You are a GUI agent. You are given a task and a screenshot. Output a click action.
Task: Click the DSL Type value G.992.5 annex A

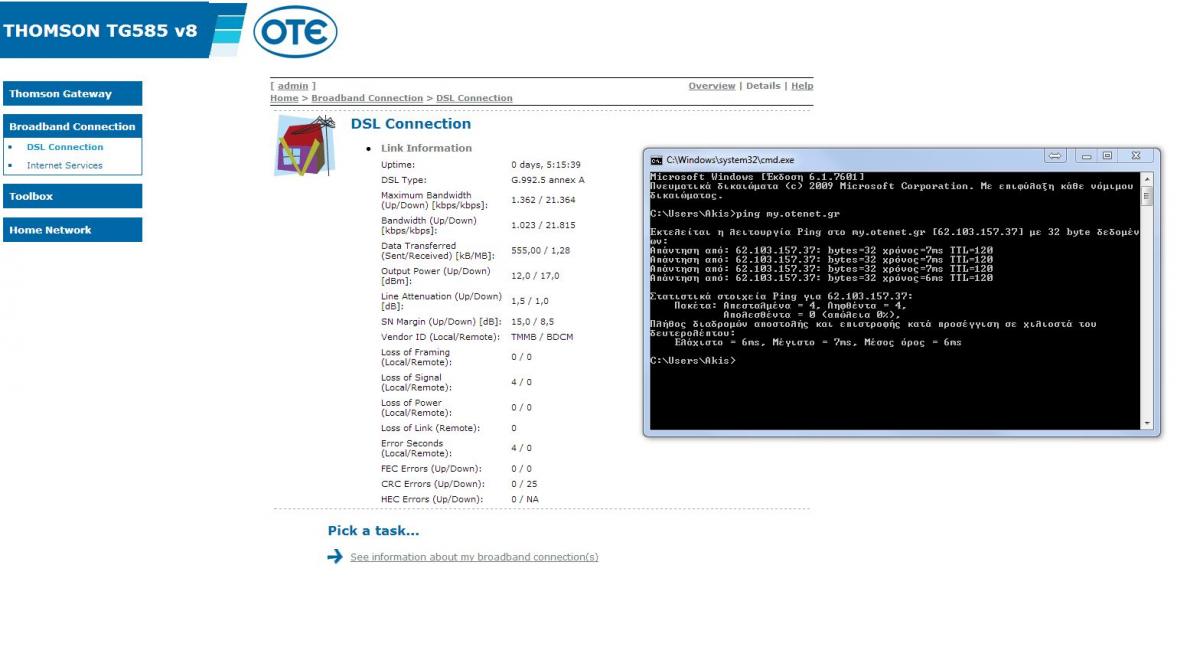pyautogui.click(x=548, y=180)
